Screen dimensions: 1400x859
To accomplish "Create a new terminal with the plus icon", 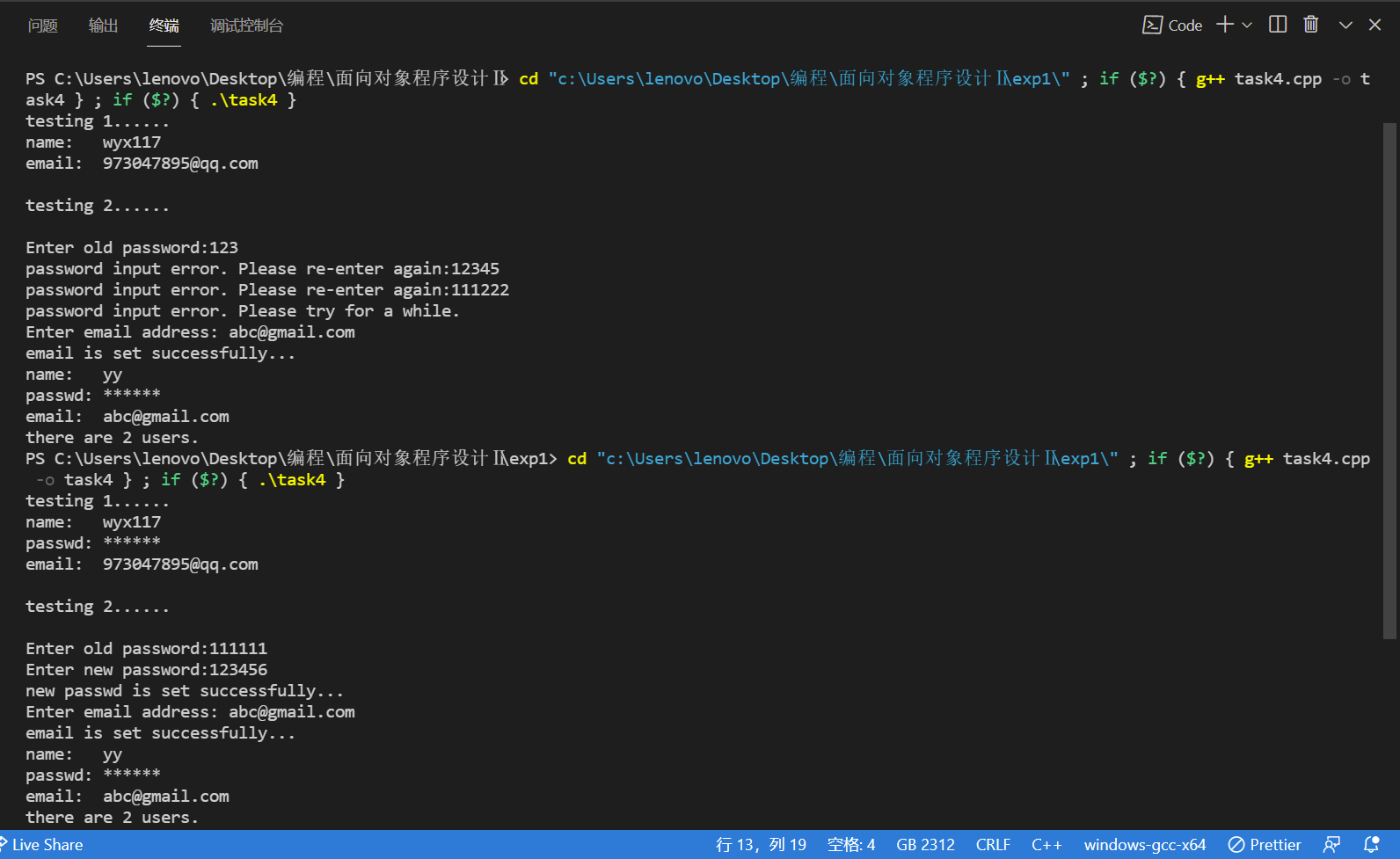I will pos(1225,25).
